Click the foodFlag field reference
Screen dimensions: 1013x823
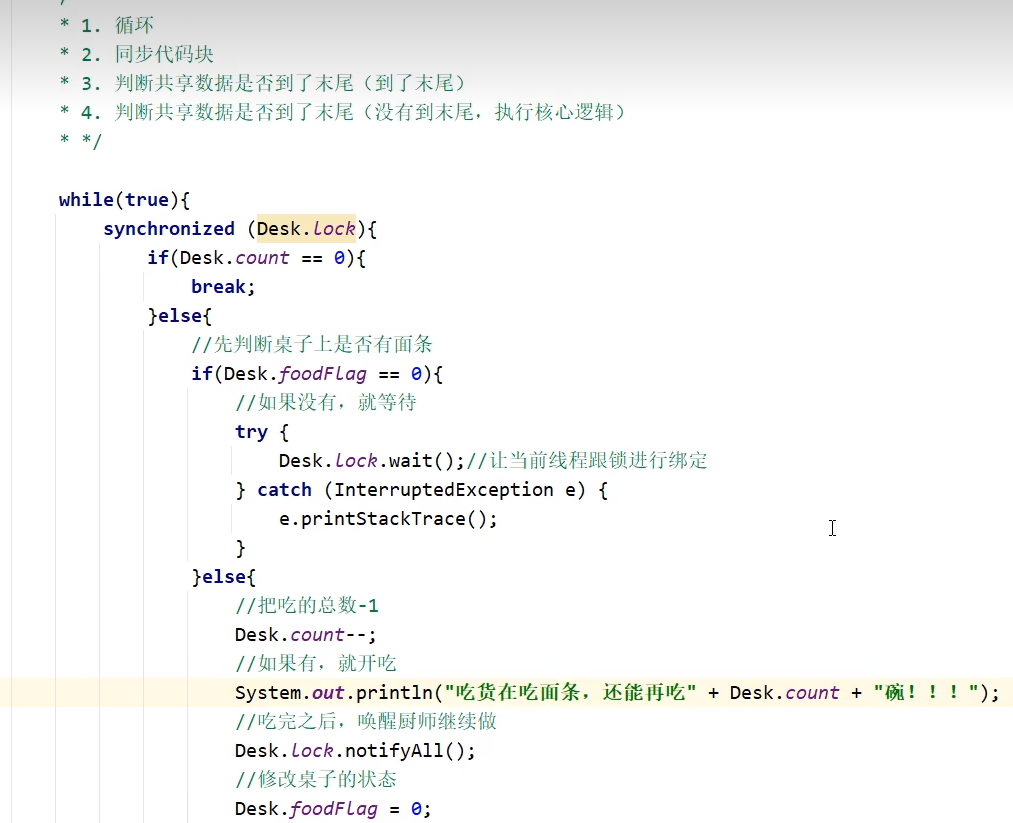click(323, 373)
